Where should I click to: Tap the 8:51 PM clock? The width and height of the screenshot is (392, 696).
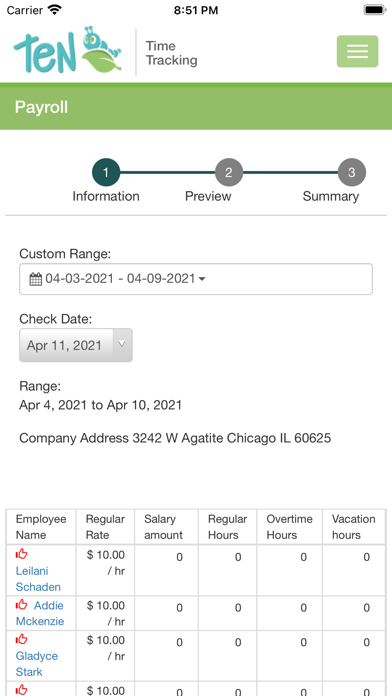pyautogui.click(x=196, y=10)
